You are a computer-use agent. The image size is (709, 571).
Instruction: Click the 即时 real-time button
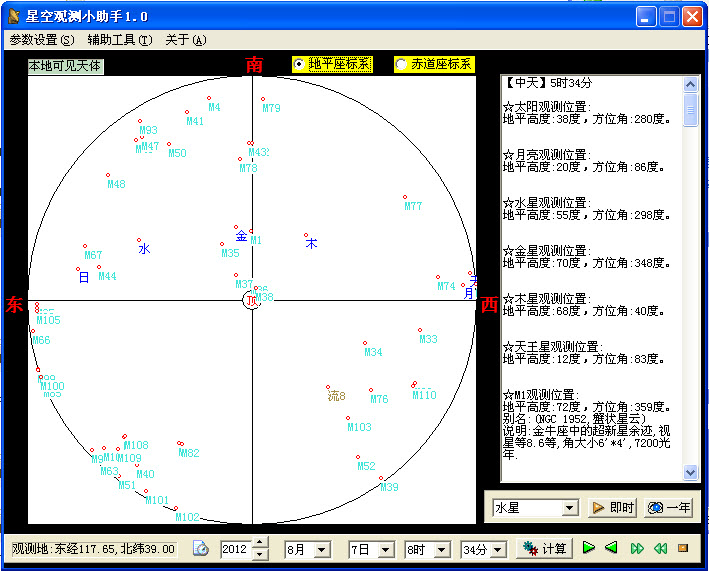pyautogui.click(x=613, y=508)
